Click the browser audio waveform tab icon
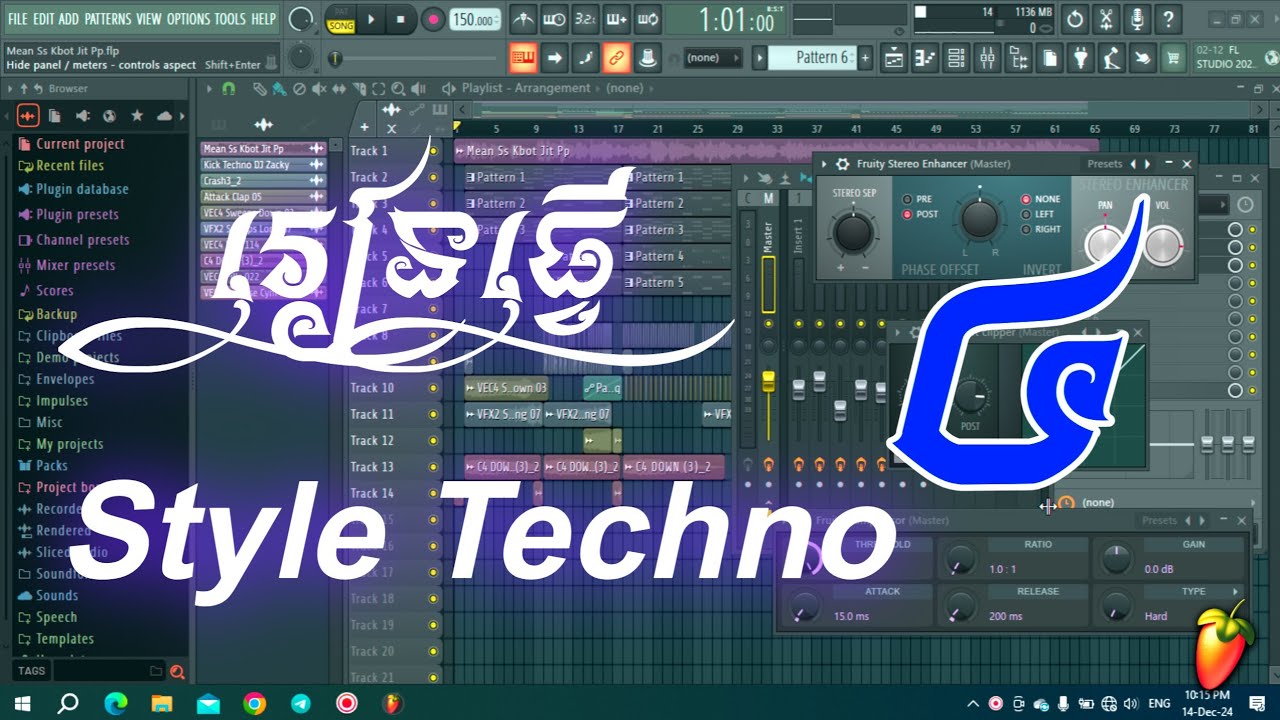 coord(28,116)
